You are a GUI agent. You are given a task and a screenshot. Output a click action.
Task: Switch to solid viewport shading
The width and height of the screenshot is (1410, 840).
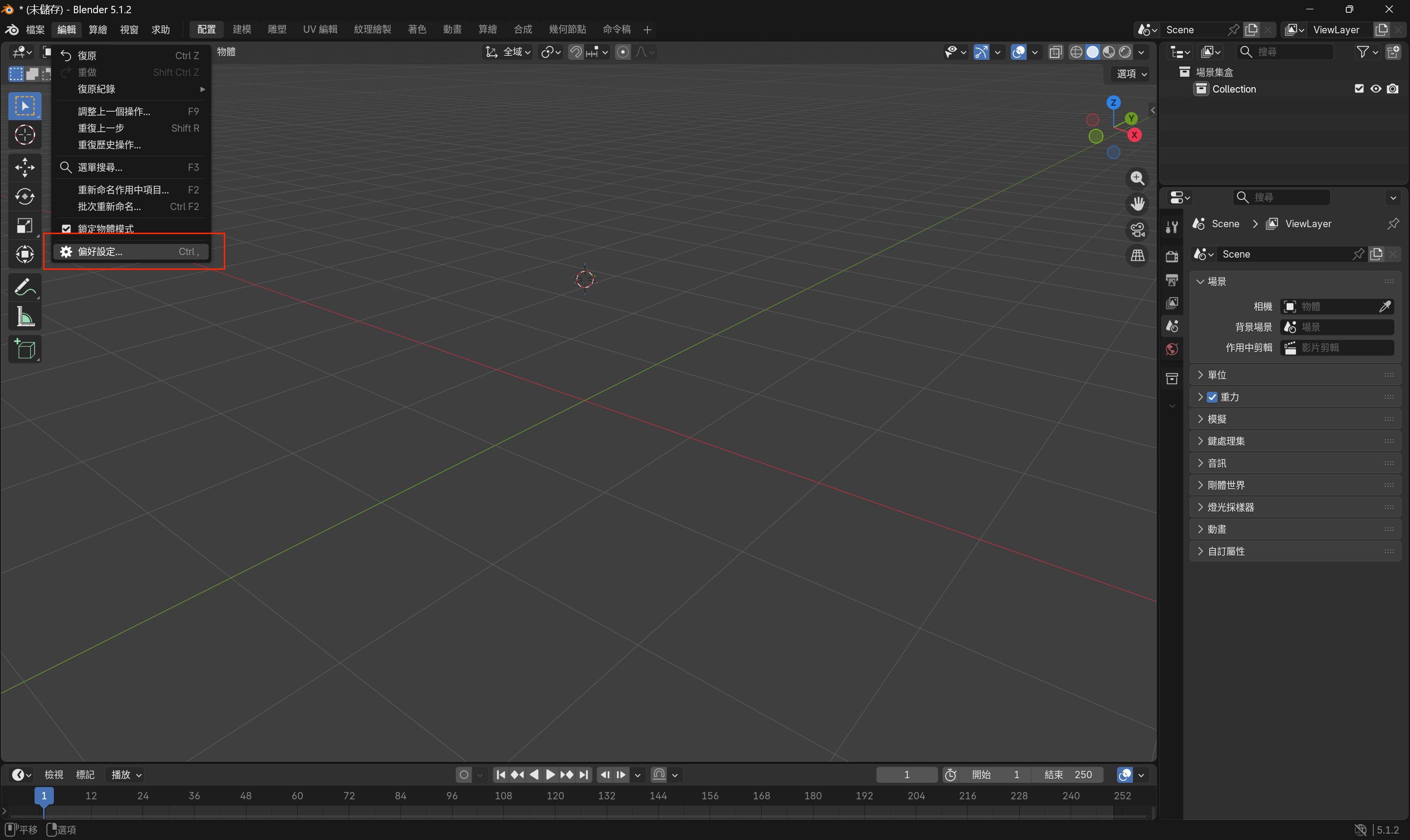click(1093, 52)
